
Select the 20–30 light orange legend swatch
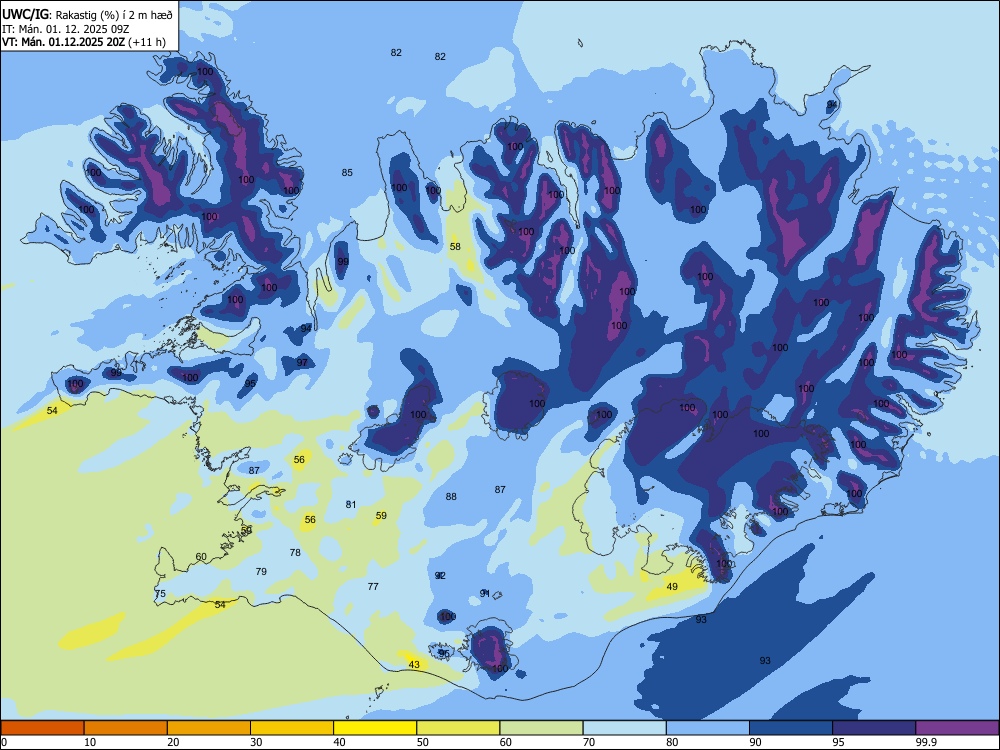click(x=209, y=728)
